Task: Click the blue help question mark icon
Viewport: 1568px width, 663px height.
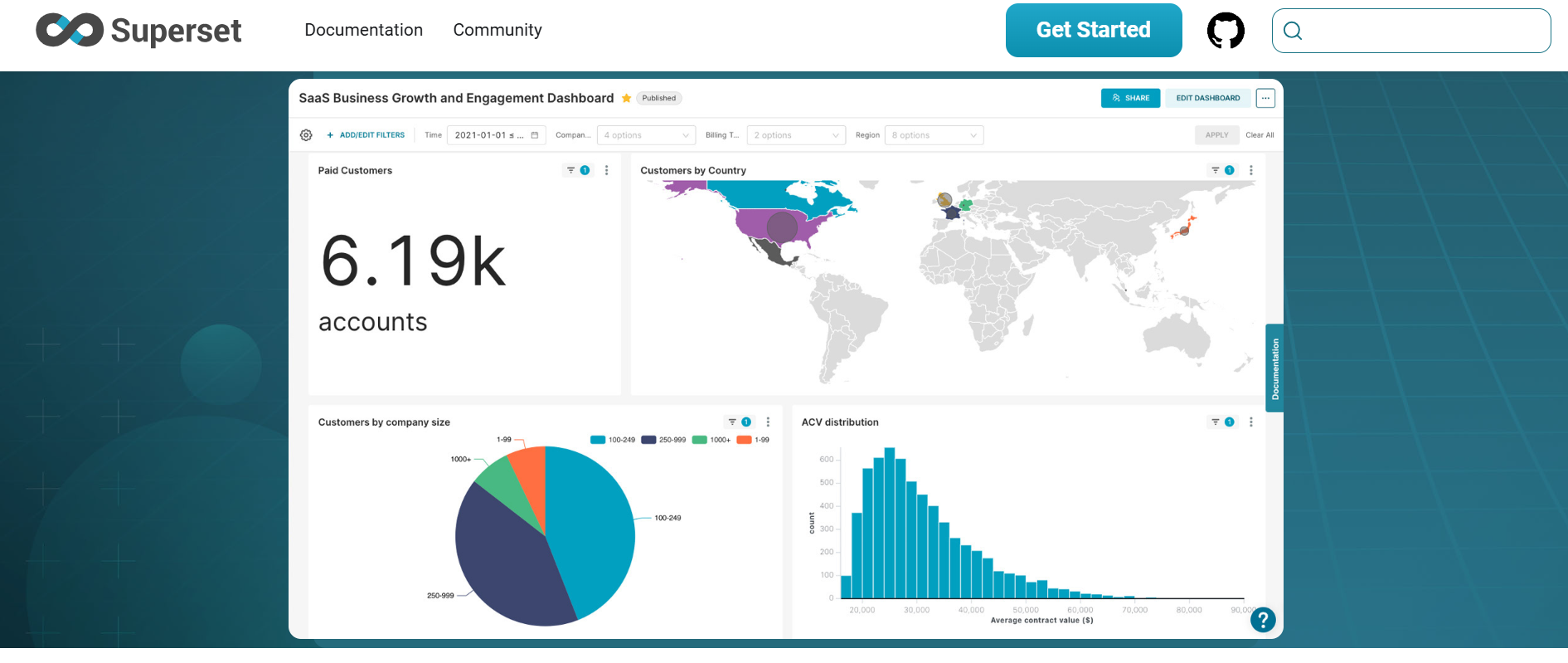Action: tap(1263, 620)
